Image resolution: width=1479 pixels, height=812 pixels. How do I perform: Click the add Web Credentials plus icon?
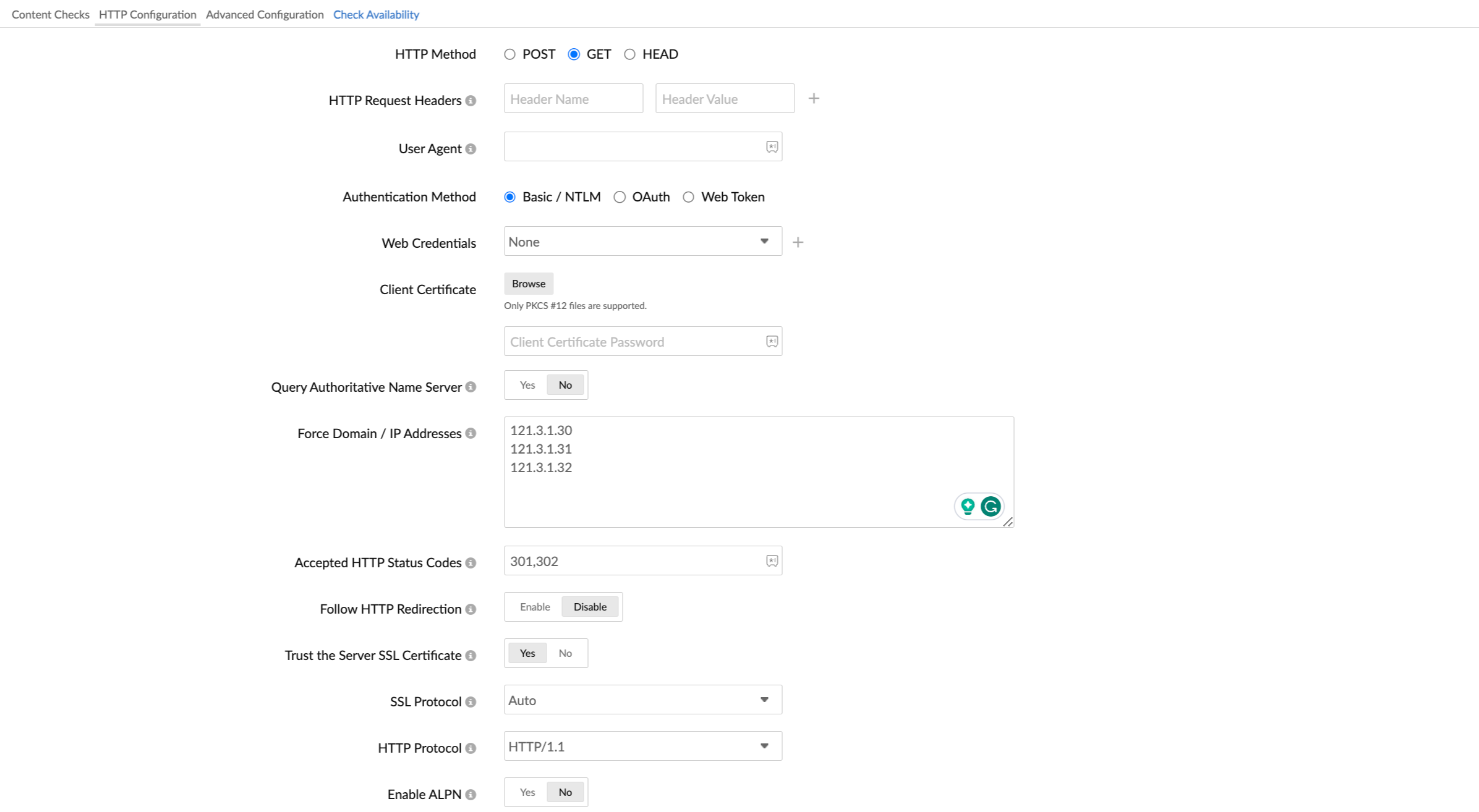(x=798, y=242)
